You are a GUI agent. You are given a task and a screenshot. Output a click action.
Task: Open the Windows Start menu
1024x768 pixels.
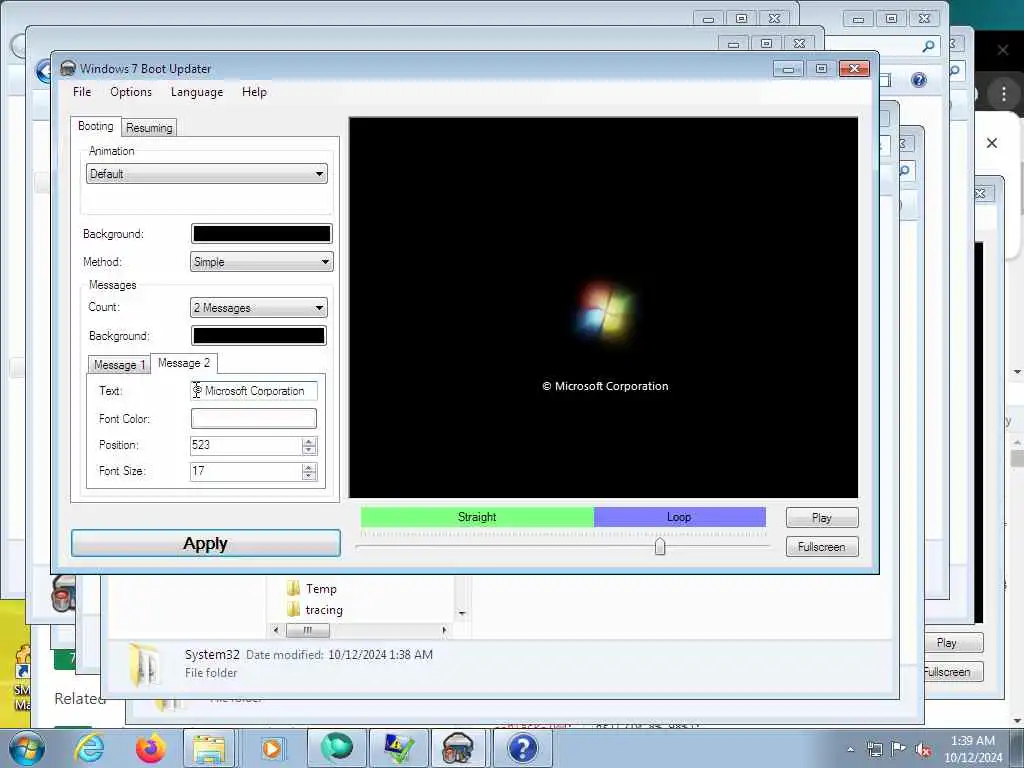[27, 748]
